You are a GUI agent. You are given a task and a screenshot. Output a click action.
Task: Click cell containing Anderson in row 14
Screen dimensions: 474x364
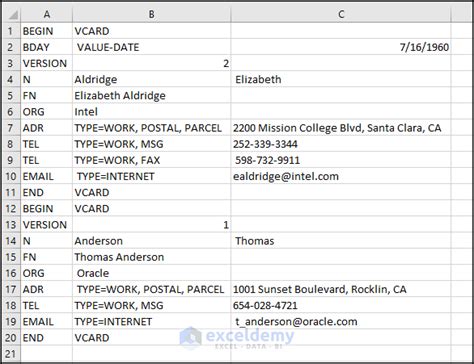pyautogui.click(x=151, y=241)
